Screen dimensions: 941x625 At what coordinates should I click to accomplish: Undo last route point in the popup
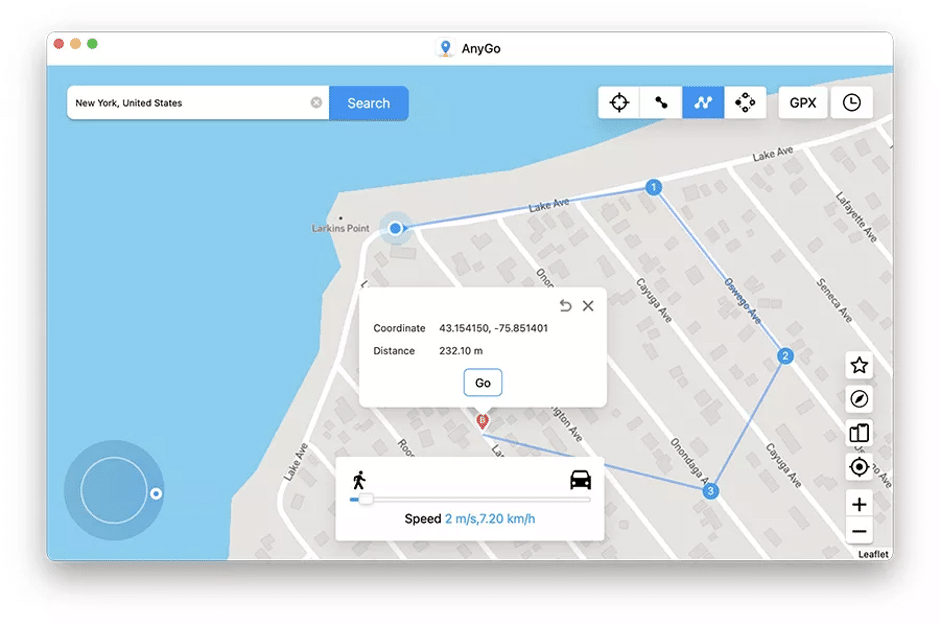(565, 306)
